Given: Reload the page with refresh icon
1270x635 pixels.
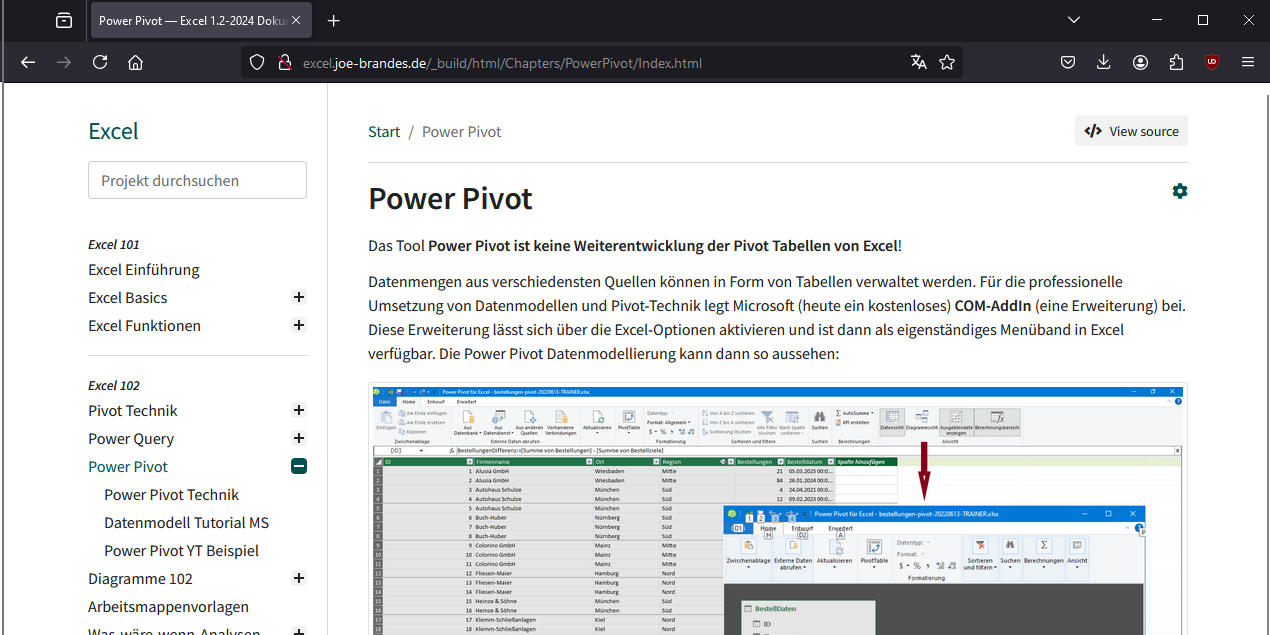Looking at the screenshot, I should point(100,62).
